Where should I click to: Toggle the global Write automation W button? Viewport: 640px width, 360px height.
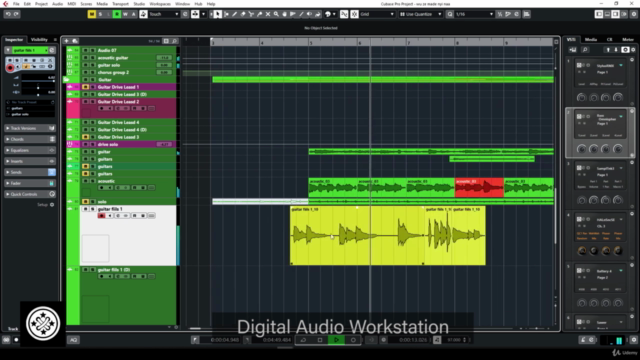(125, 14)
